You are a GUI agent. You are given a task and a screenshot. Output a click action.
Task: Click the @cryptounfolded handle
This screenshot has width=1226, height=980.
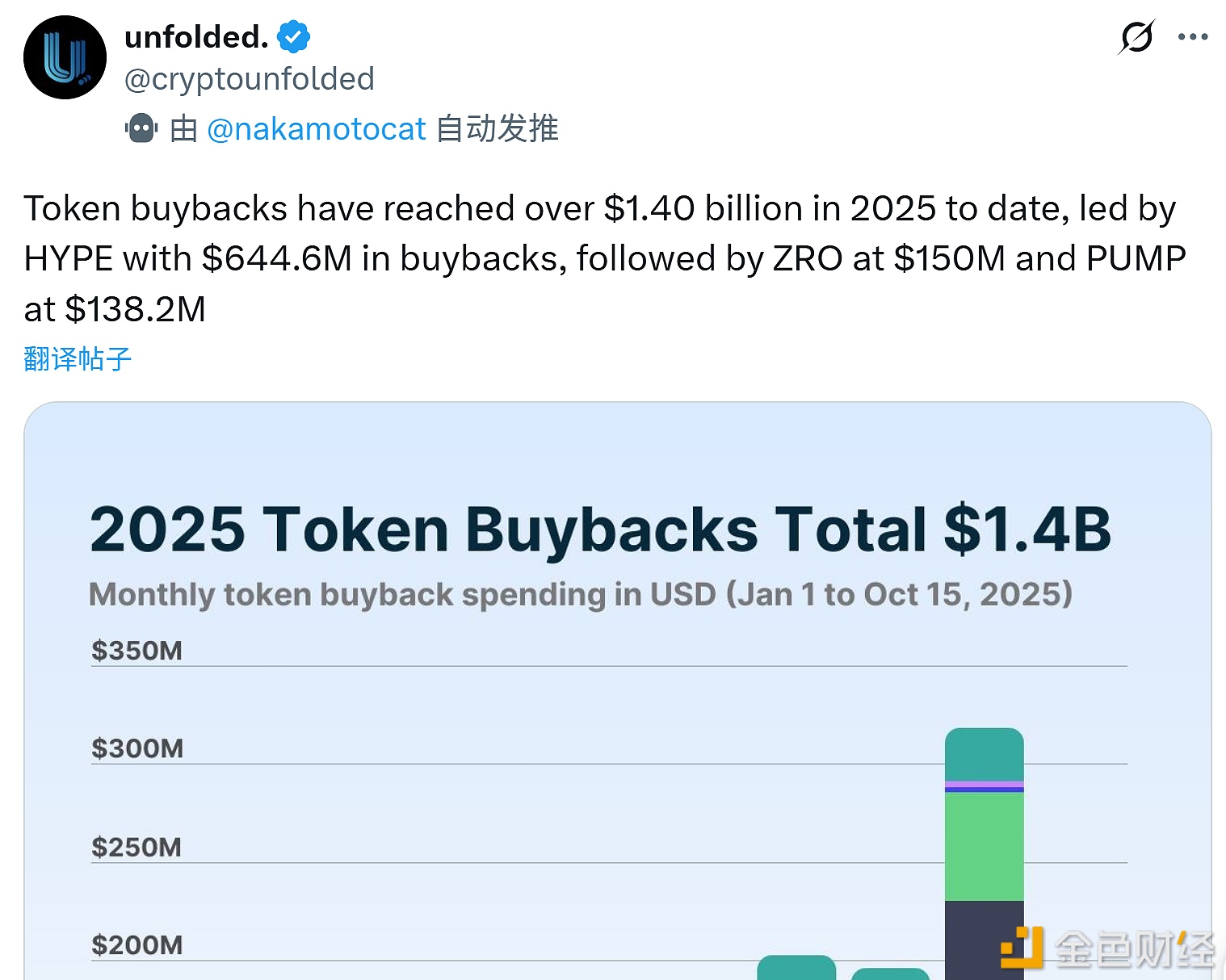coord(249,78)
